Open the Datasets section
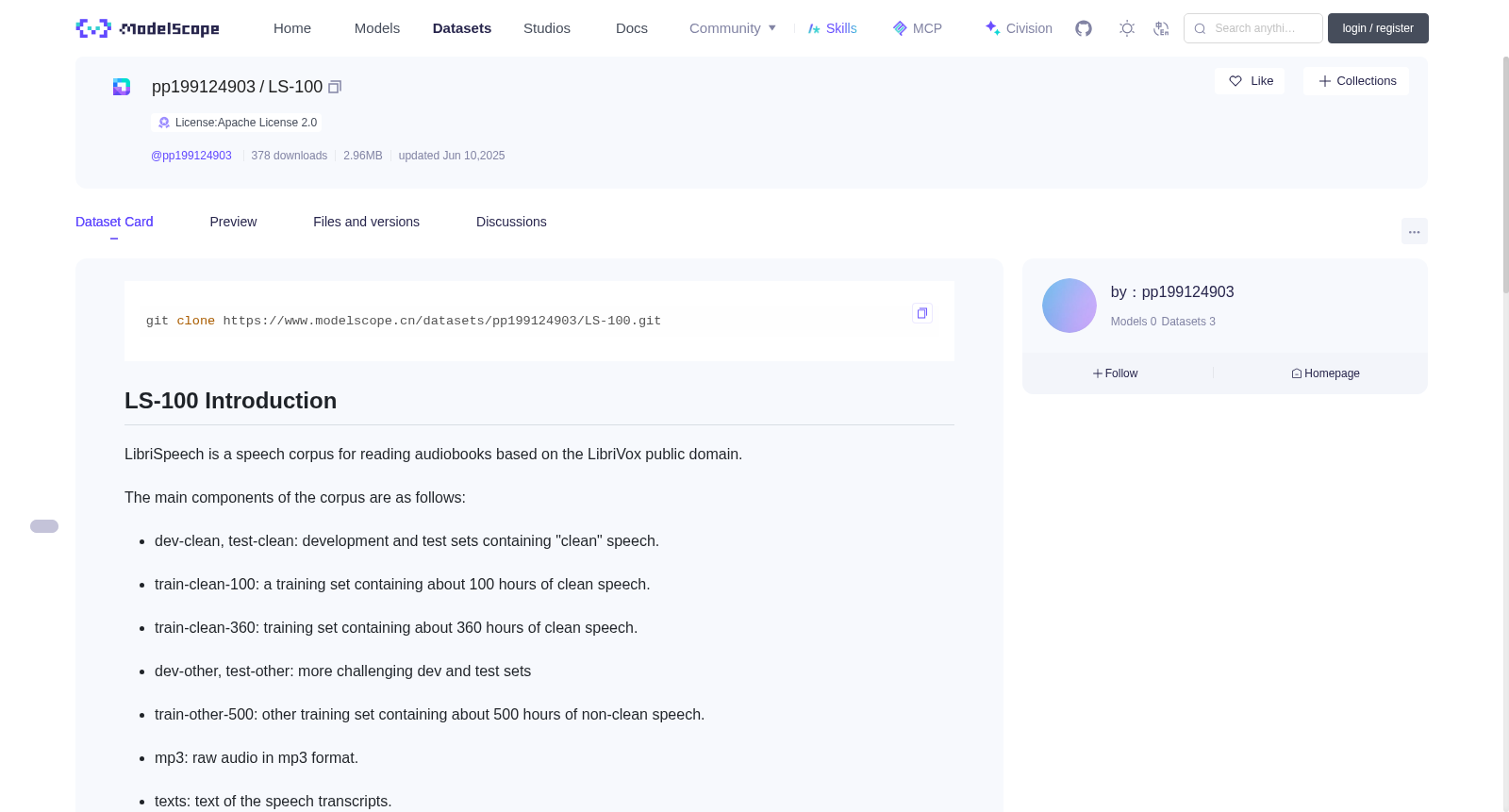Image resolution: width=1509 pixels, height=812 pixels. pos(462,28)
